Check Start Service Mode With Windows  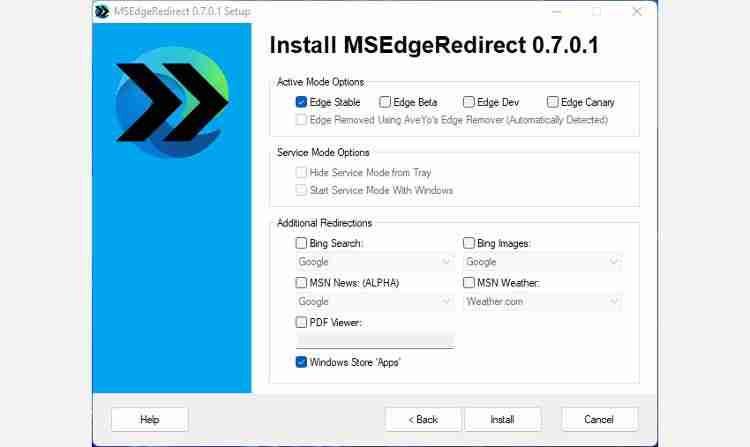click(x=301, y=190)
